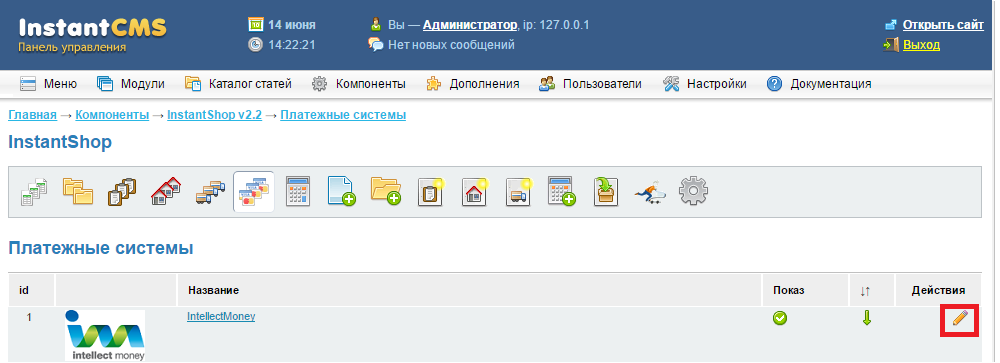
Task: Toggle IntellectMoney visibility green checkmark
Action: [x=780, y=318]
